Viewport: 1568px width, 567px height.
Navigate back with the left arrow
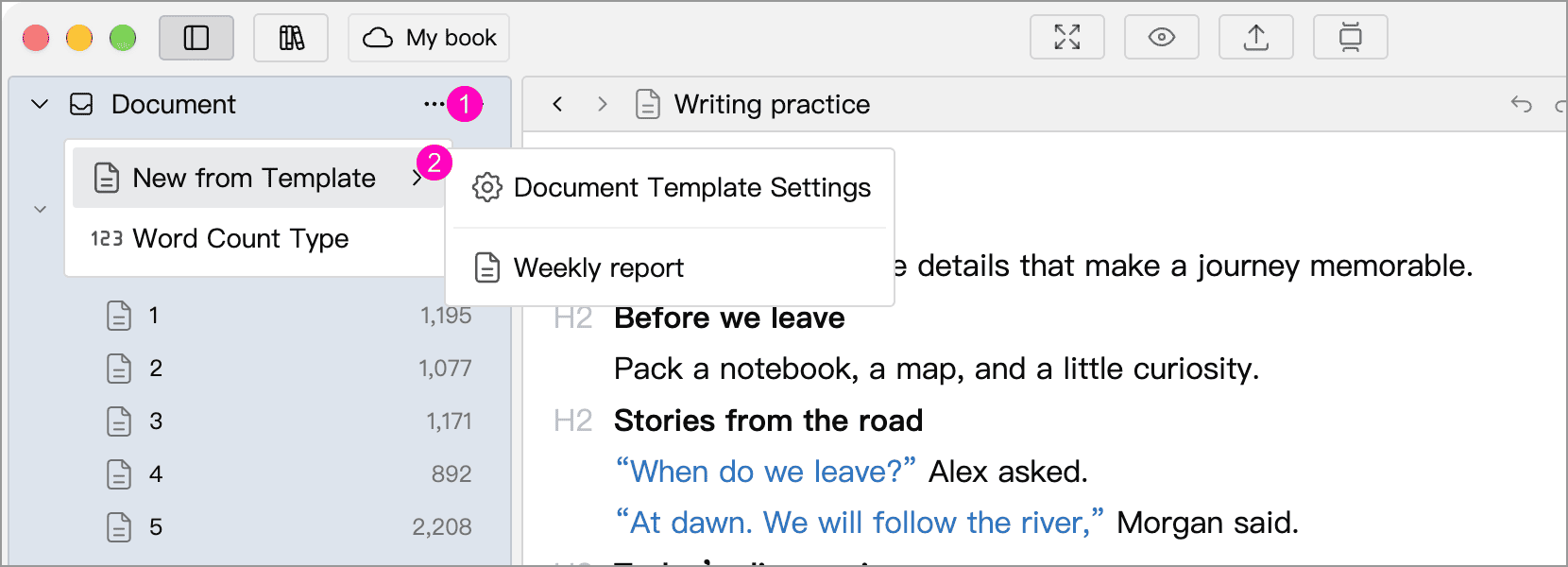557,104
